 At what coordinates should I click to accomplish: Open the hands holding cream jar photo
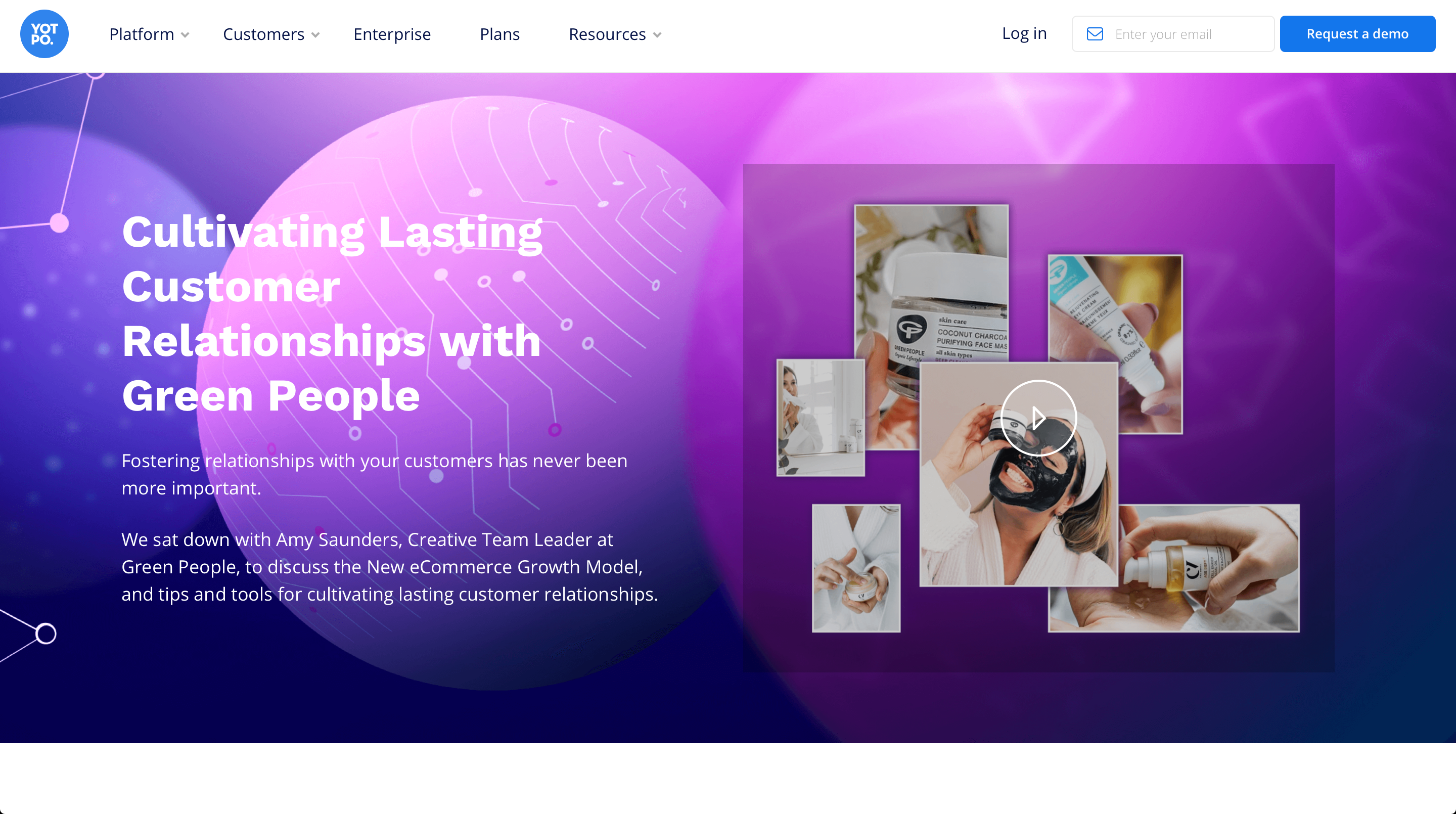tap(856, 568)
